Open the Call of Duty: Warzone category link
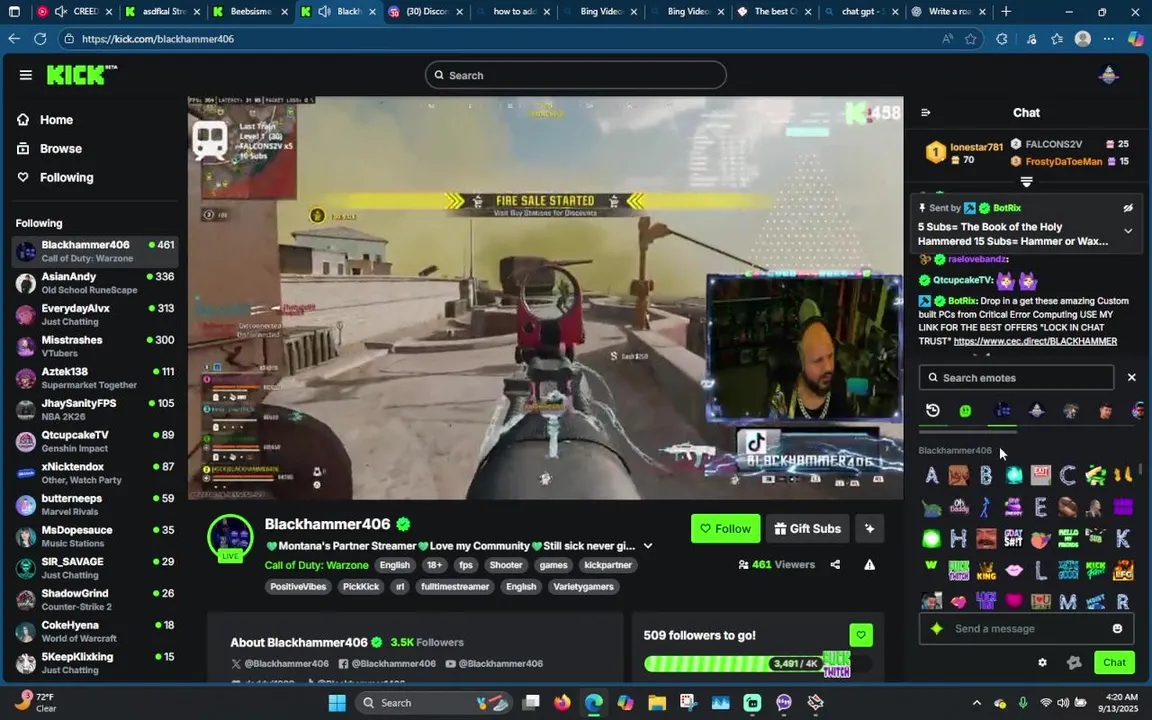This screenshot has width=1152, height=720. click(316, 565)
